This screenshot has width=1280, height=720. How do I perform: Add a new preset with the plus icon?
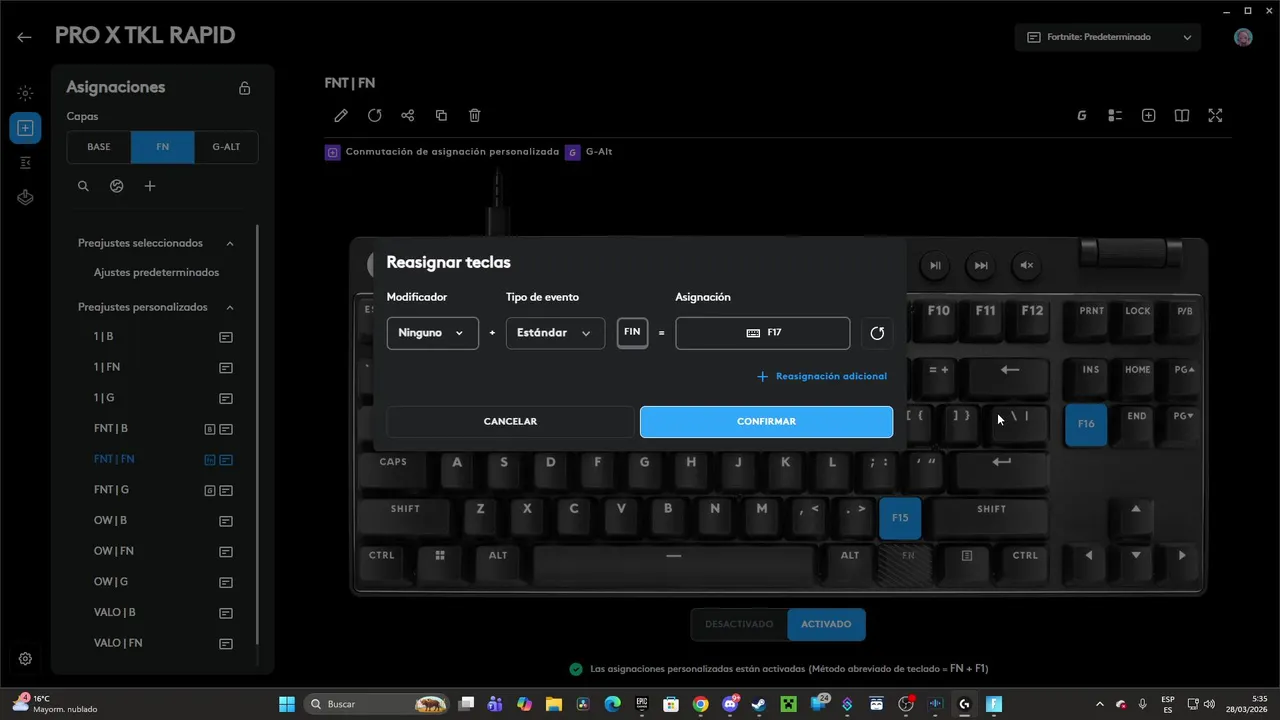[150, 186]
